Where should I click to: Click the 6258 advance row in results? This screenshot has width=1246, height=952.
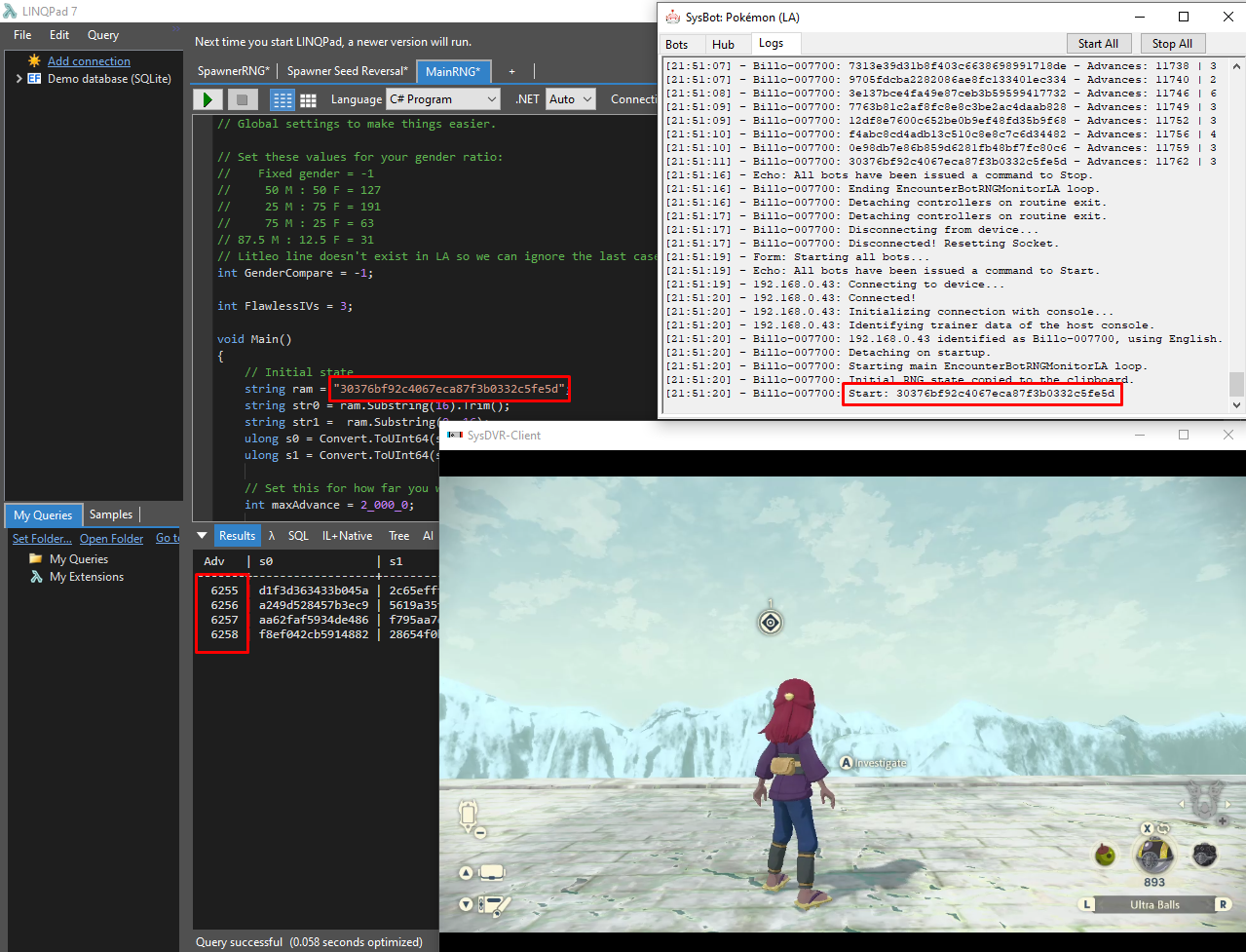(224, 633)
